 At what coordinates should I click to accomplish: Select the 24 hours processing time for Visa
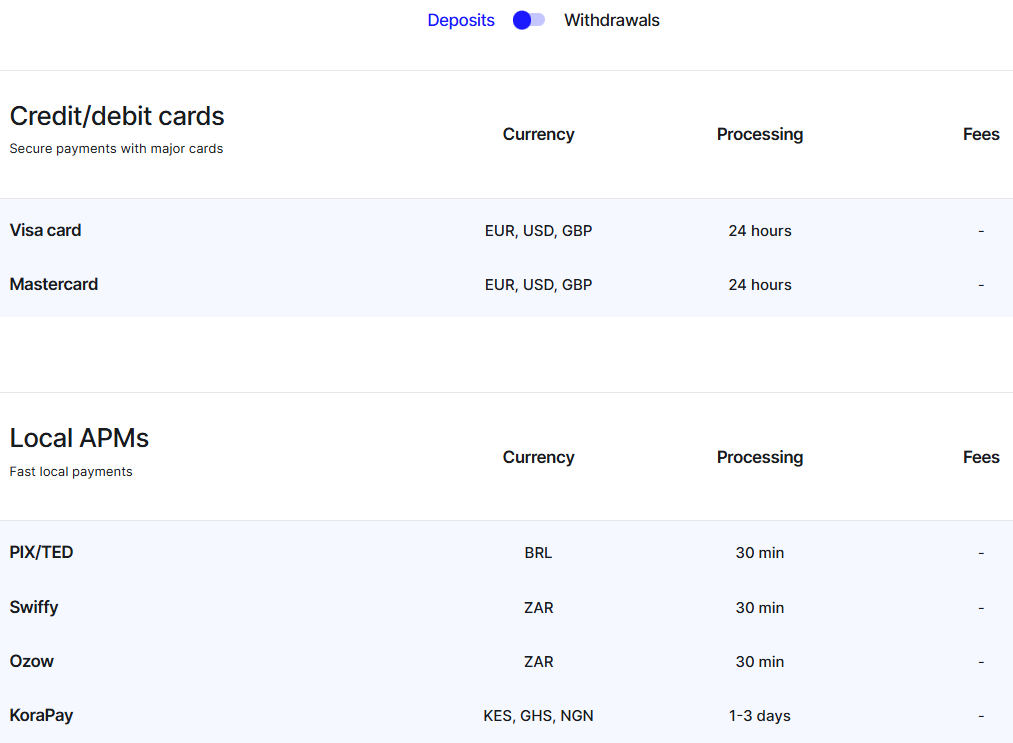tap(760, 230)
